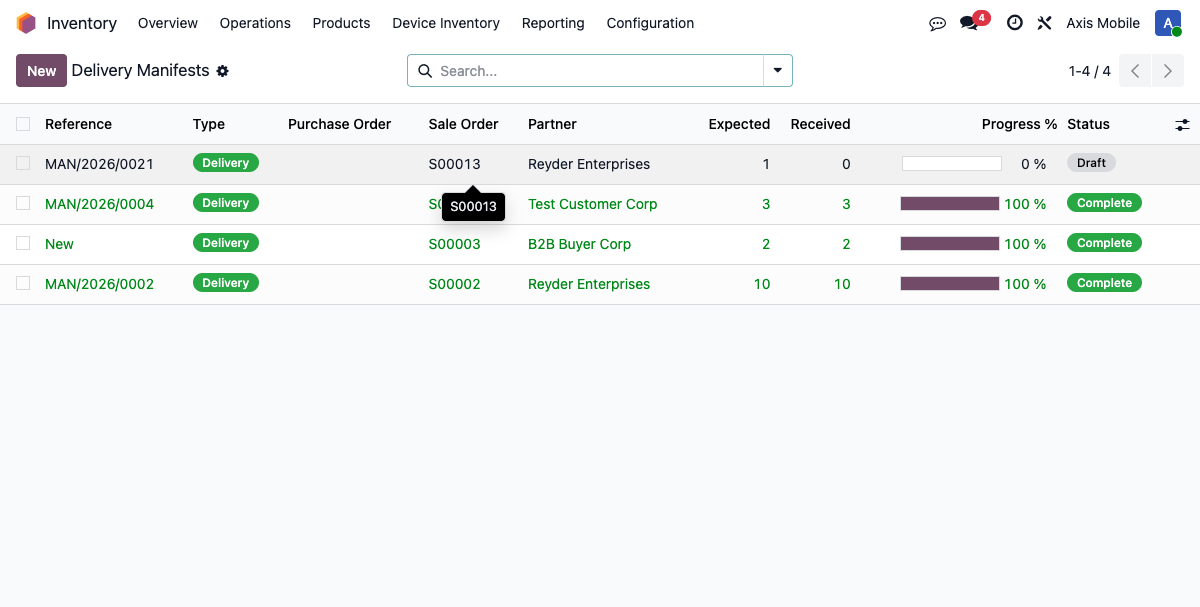Image resolution: width=1200 pixels, height=607 pixels.
Task: Go to next page of records
Action: pyautogui.click(x=1167, y=71)
